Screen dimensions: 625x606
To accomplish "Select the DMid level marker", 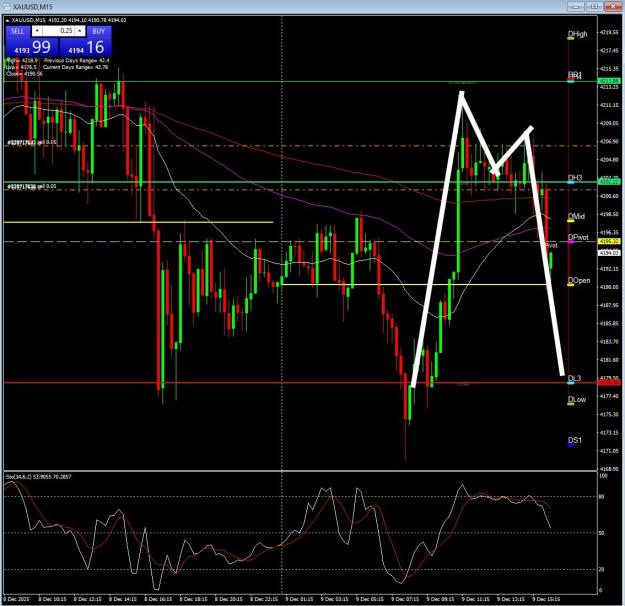I will coord(576,216).
